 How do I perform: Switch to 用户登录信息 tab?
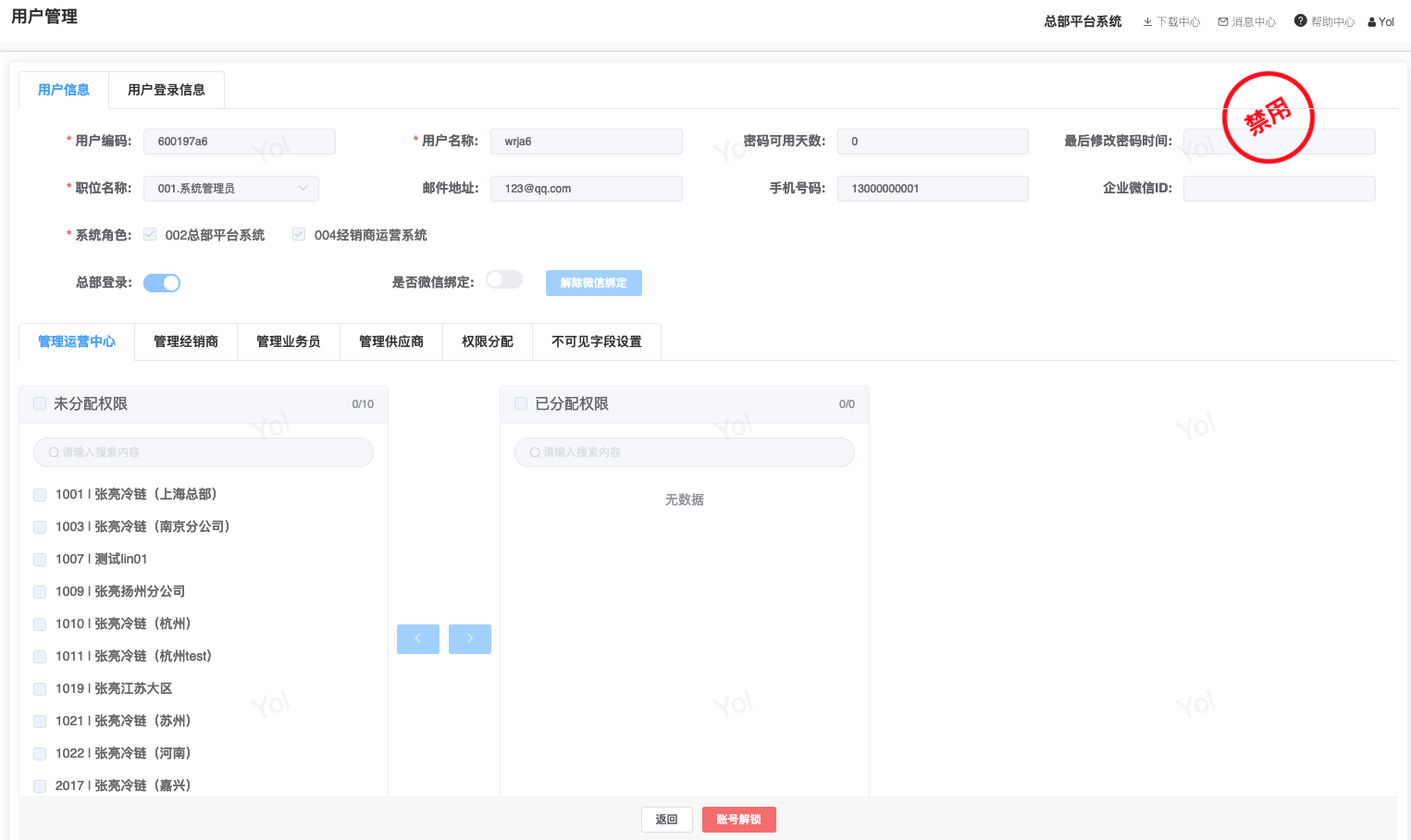[167, 90]
